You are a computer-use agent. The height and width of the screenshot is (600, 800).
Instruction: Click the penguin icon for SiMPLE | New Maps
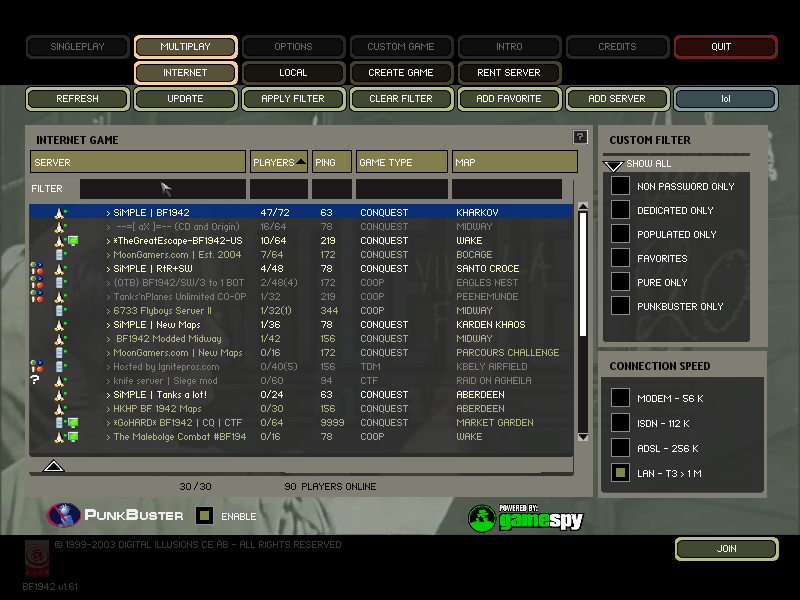click(60, 325)
